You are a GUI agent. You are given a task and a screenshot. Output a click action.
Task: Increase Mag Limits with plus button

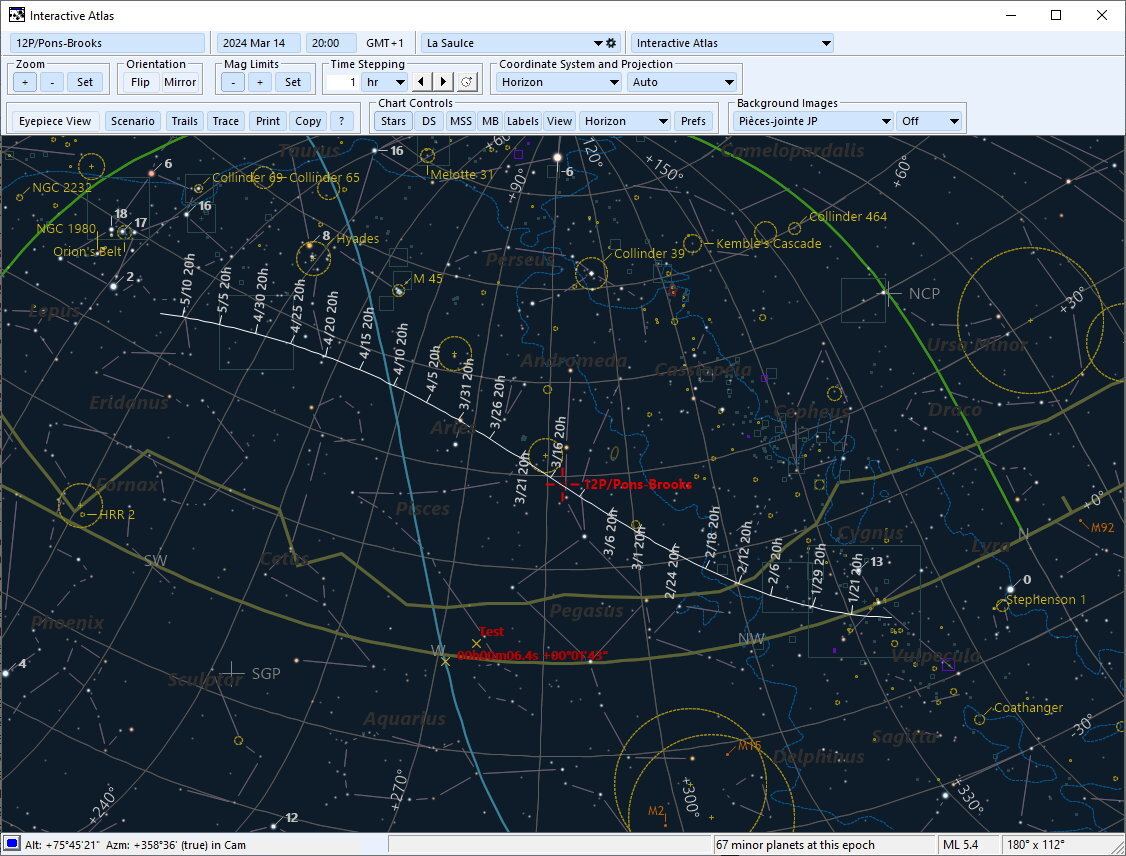[x=260, y=82]
